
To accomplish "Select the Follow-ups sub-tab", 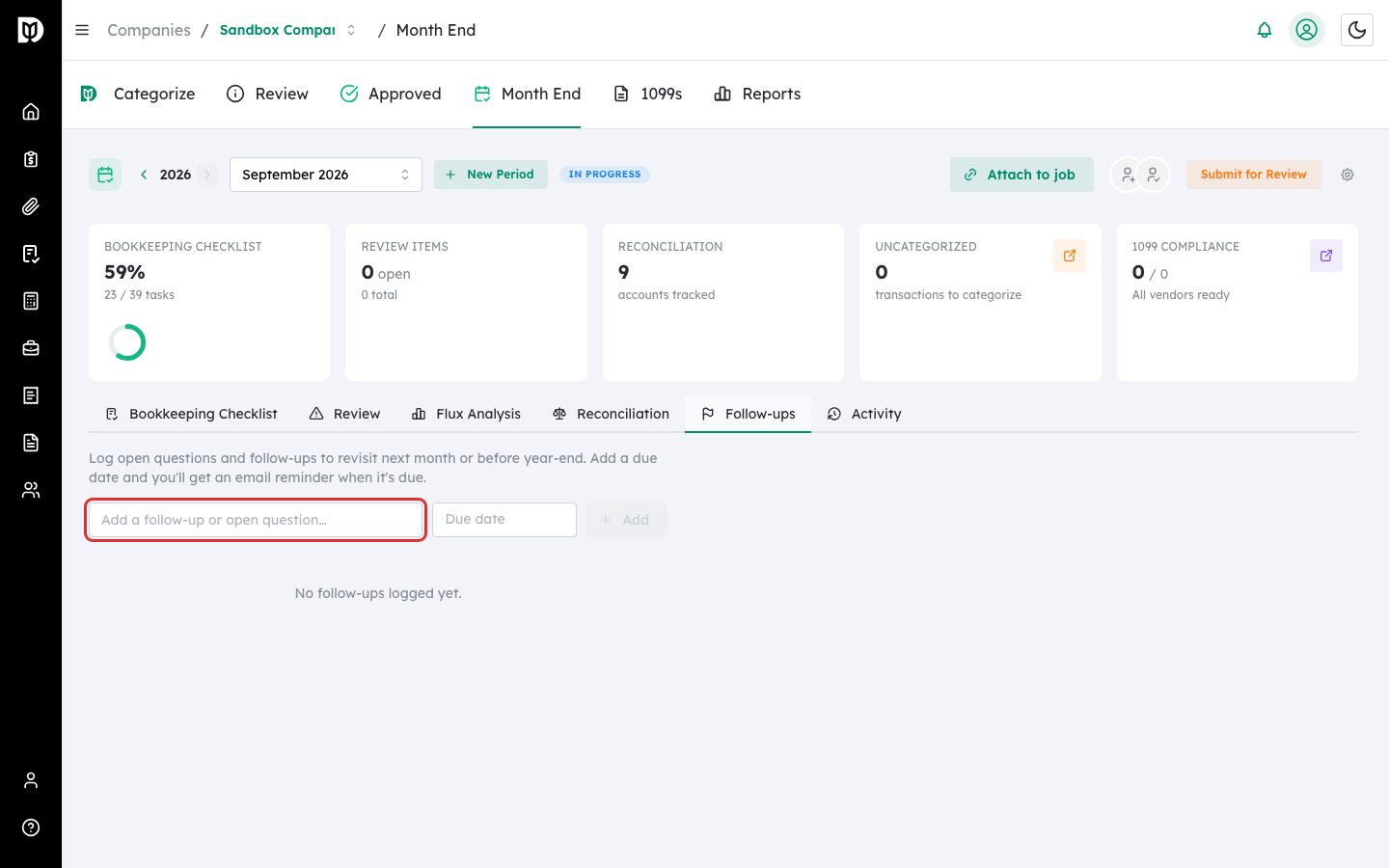I will click(749, 414).
